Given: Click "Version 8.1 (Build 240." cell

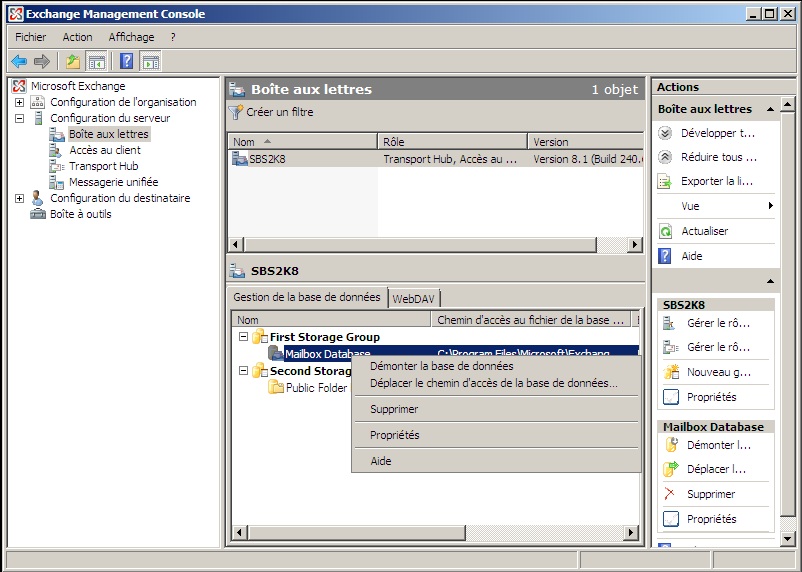Looking at the screenshot, I should pos(588,159).
